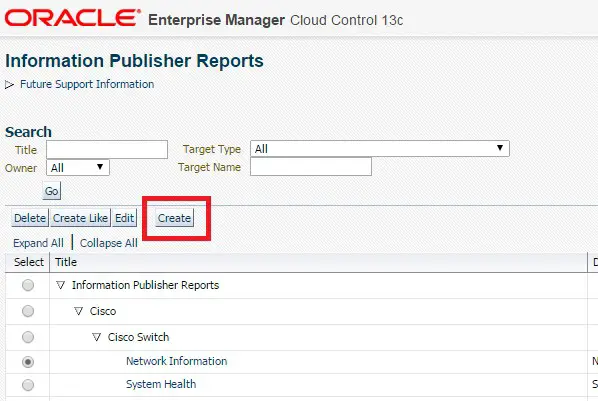Click the Target Name input field
Viewport: 598px width, 401px height.
pyautogui.click(x=311, y=167)
